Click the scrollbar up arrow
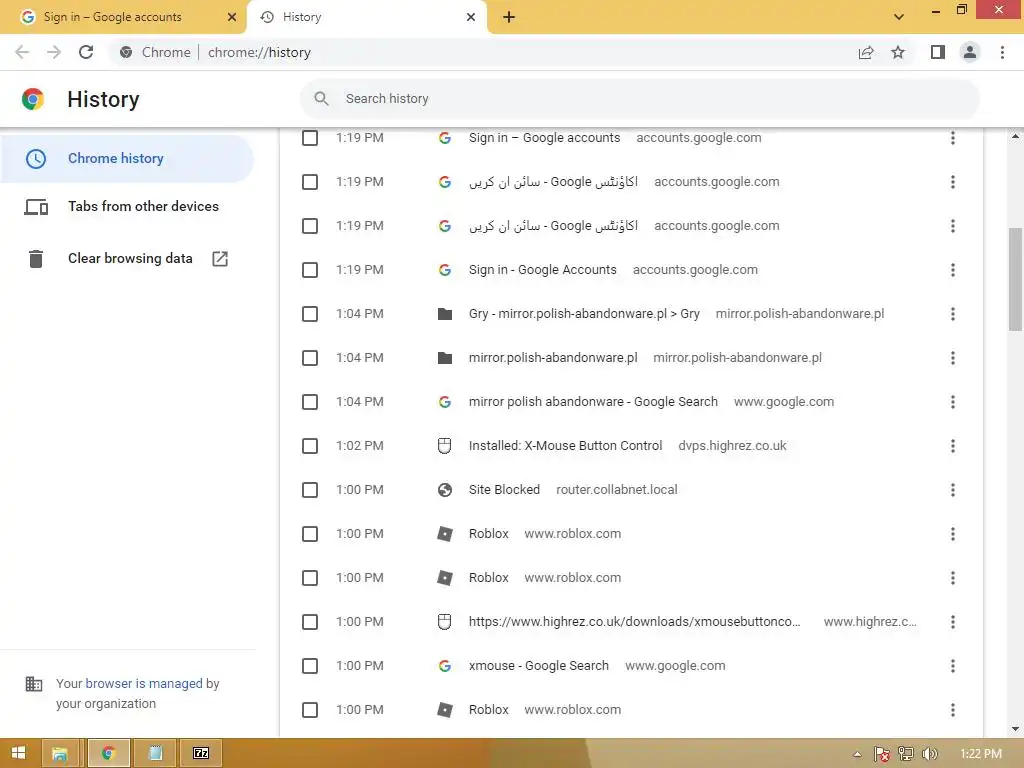The height and width of the screenshot is (768, 1024). 1015,136
